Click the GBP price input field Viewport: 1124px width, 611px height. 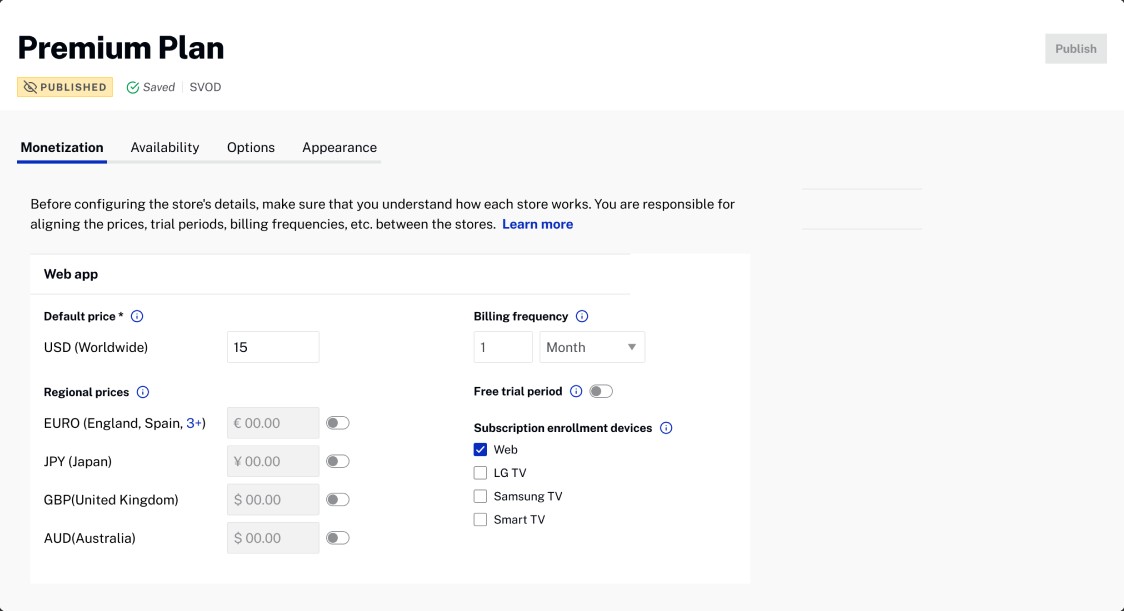(x=273, y=500)
